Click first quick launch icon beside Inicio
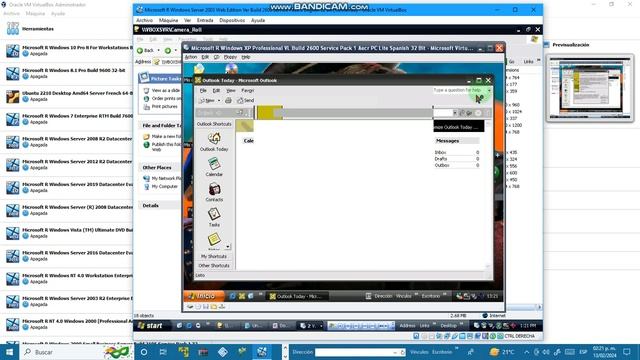The height and width of the screenshot is (360, 640). [232, 296]
